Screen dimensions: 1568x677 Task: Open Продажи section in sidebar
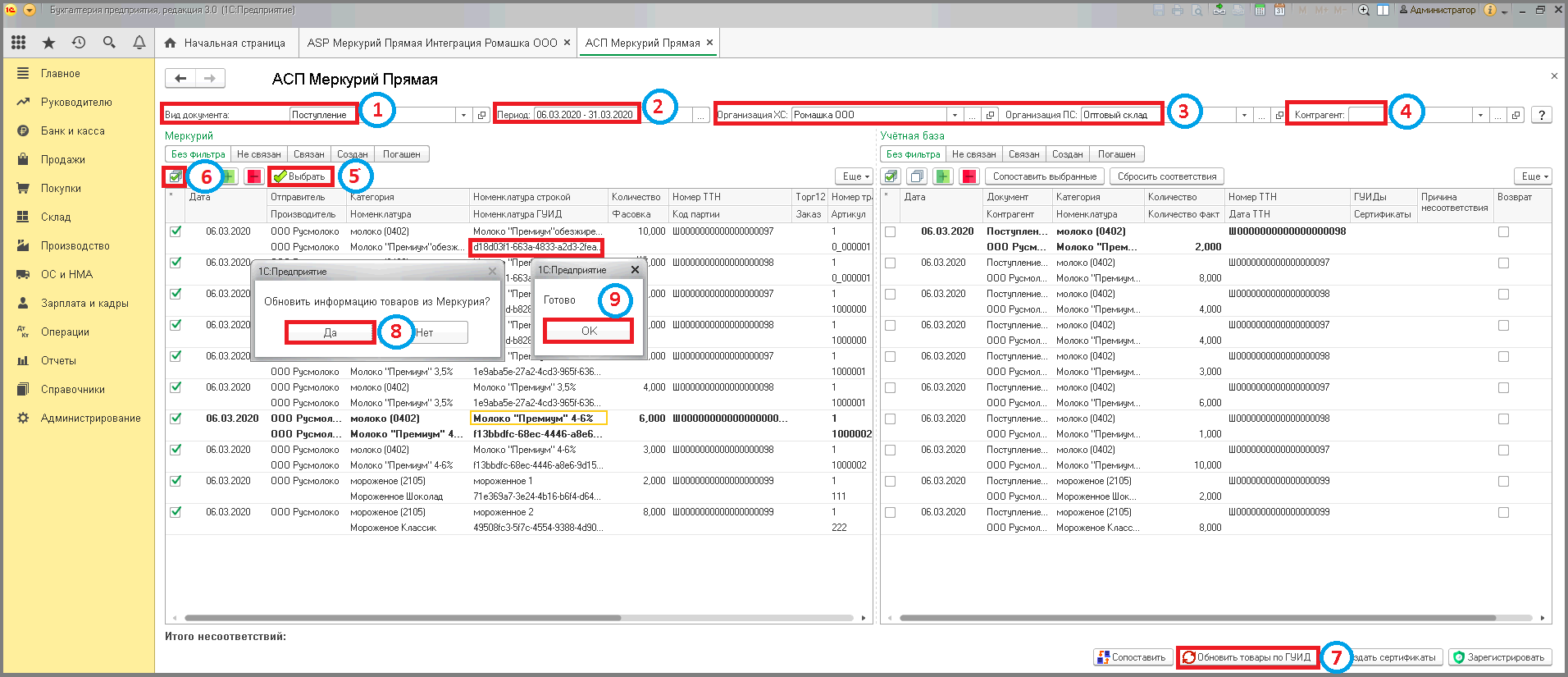[x=63, y=159]
